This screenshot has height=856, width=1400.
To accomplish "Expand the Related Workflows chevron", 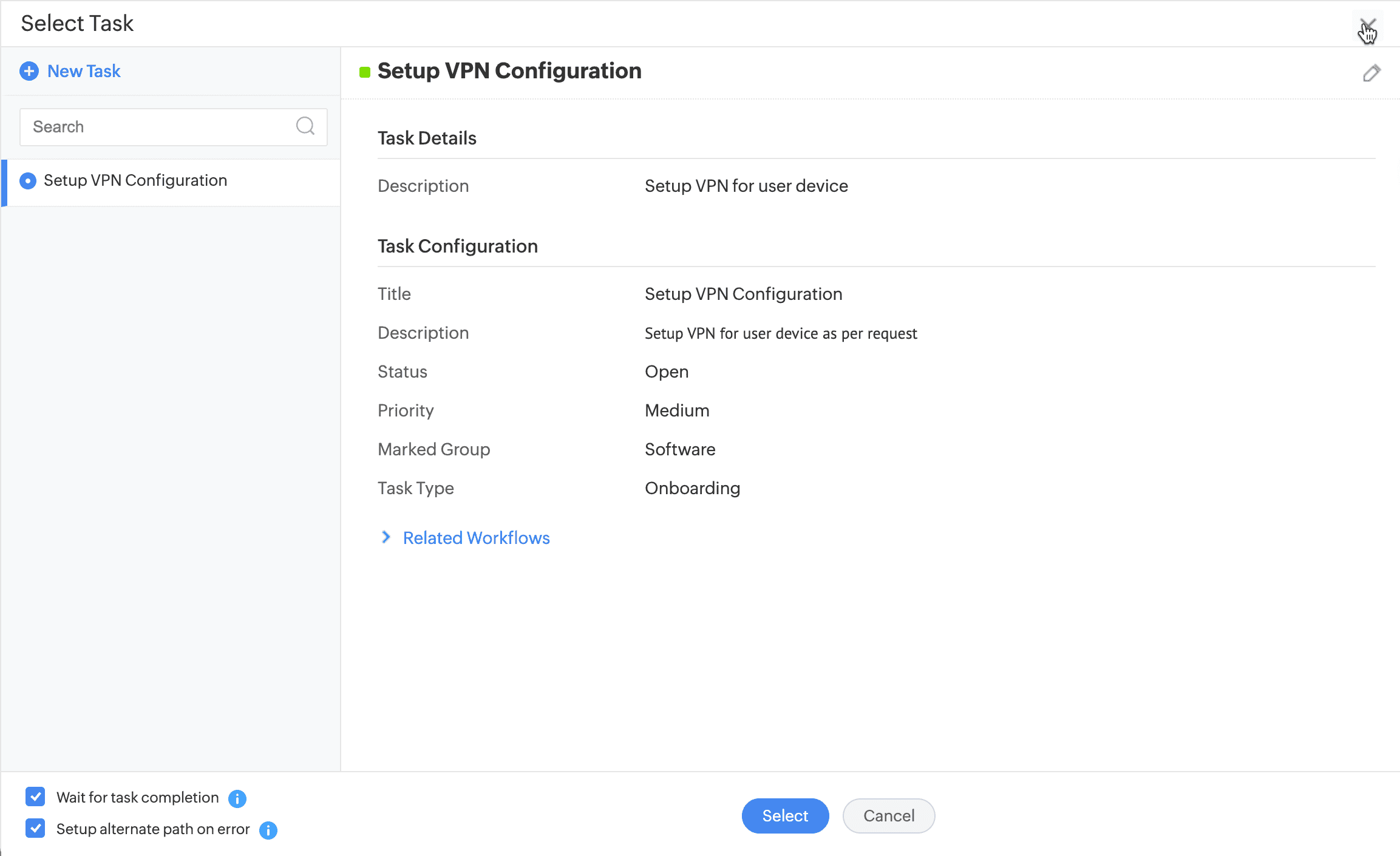I will pos(386,537).
